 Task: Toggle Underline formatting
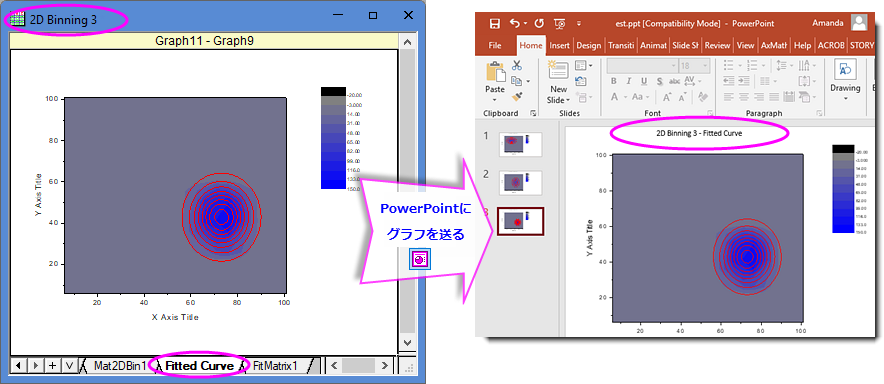pos(643,81)
